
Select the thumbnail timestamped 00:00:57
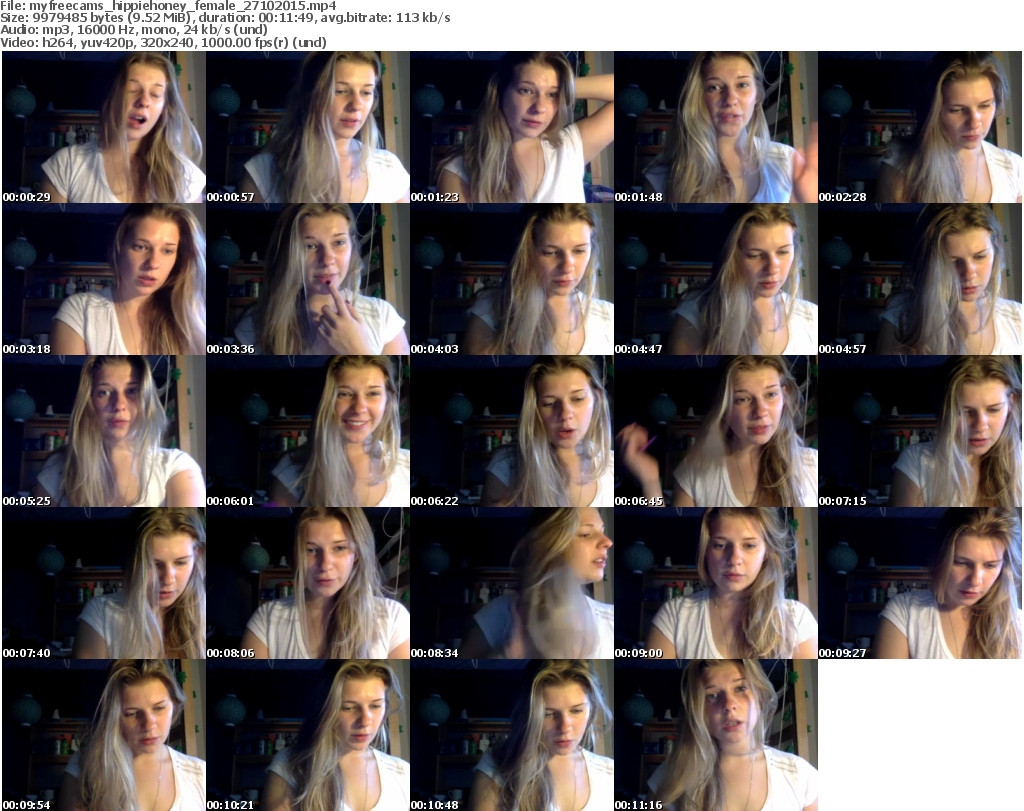tap(308, 127)
